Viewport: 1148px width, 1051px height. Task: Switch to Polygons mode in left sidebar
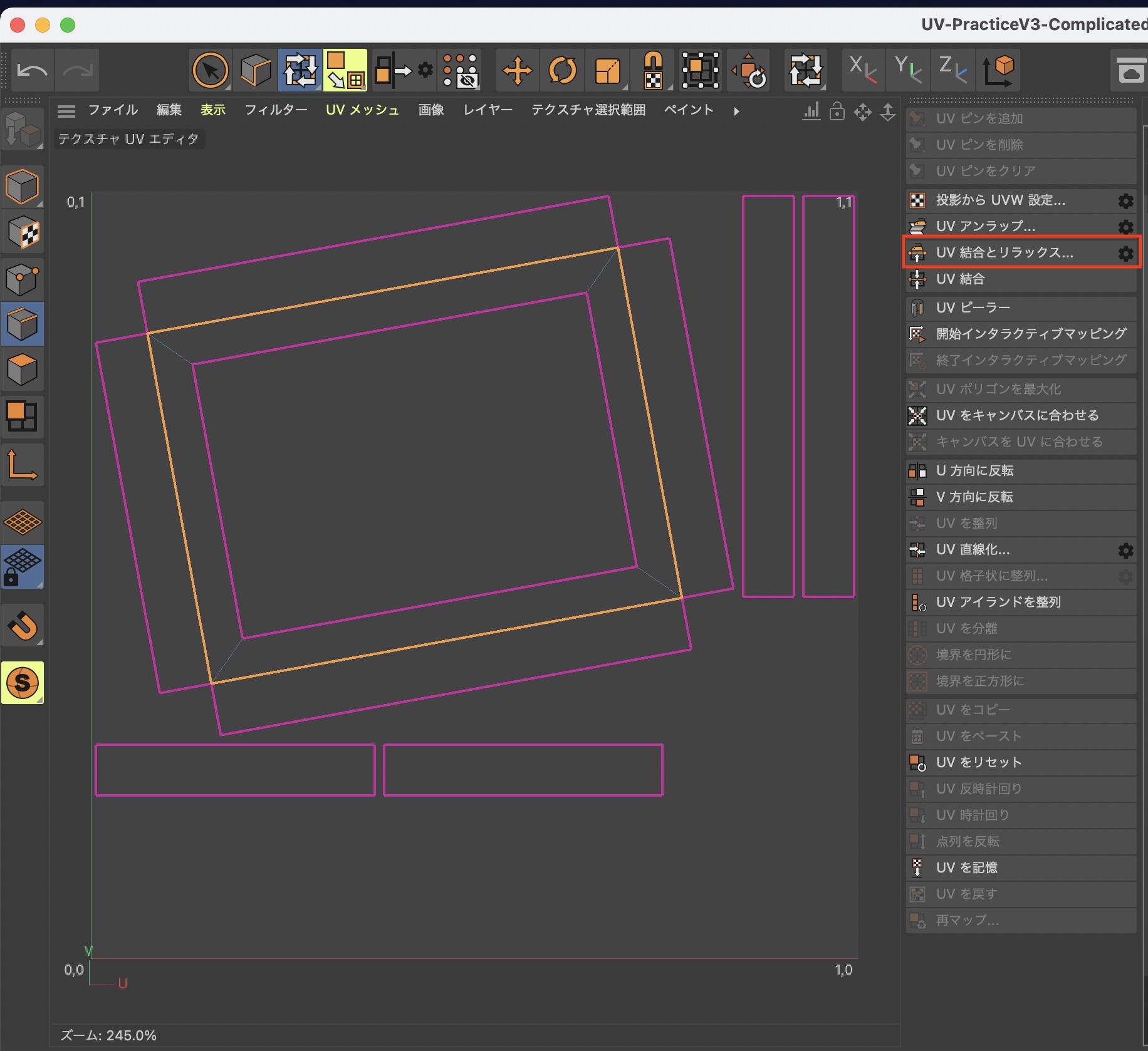click(x=23, y=370)
